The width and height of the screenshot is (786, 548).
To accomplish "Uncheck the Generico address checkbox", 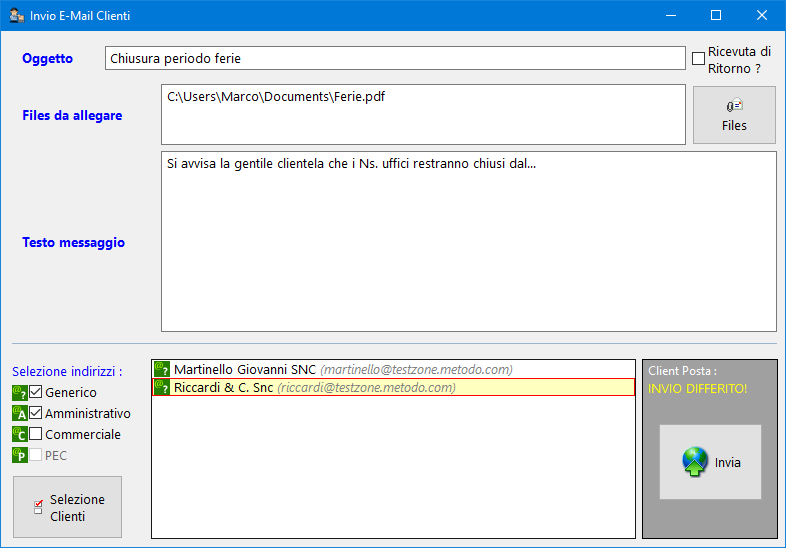I will click(x=36, y=392).
